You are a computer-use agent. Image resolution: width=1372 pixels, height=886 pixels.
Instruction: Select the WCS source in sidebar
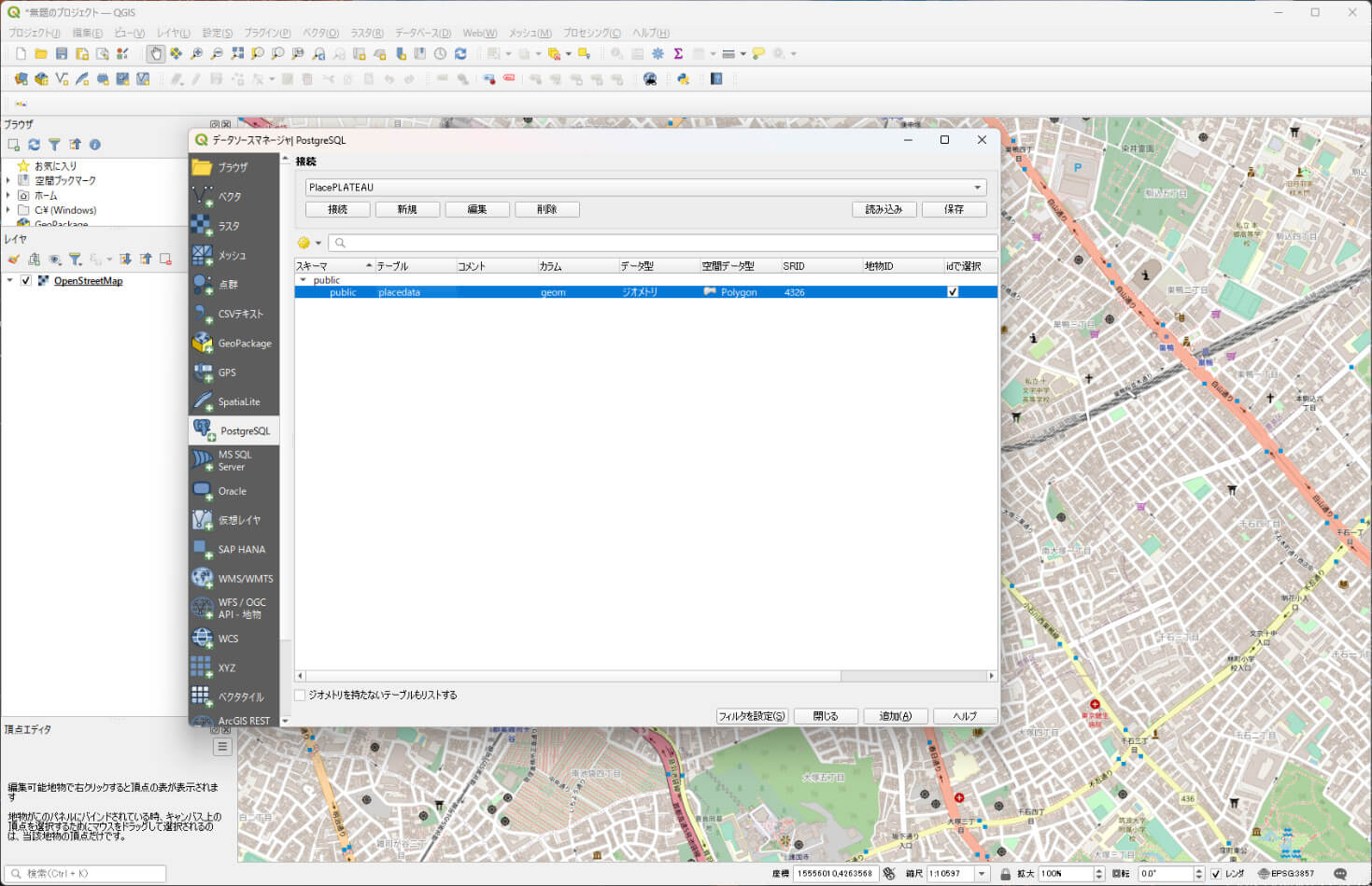coord(233,639)
